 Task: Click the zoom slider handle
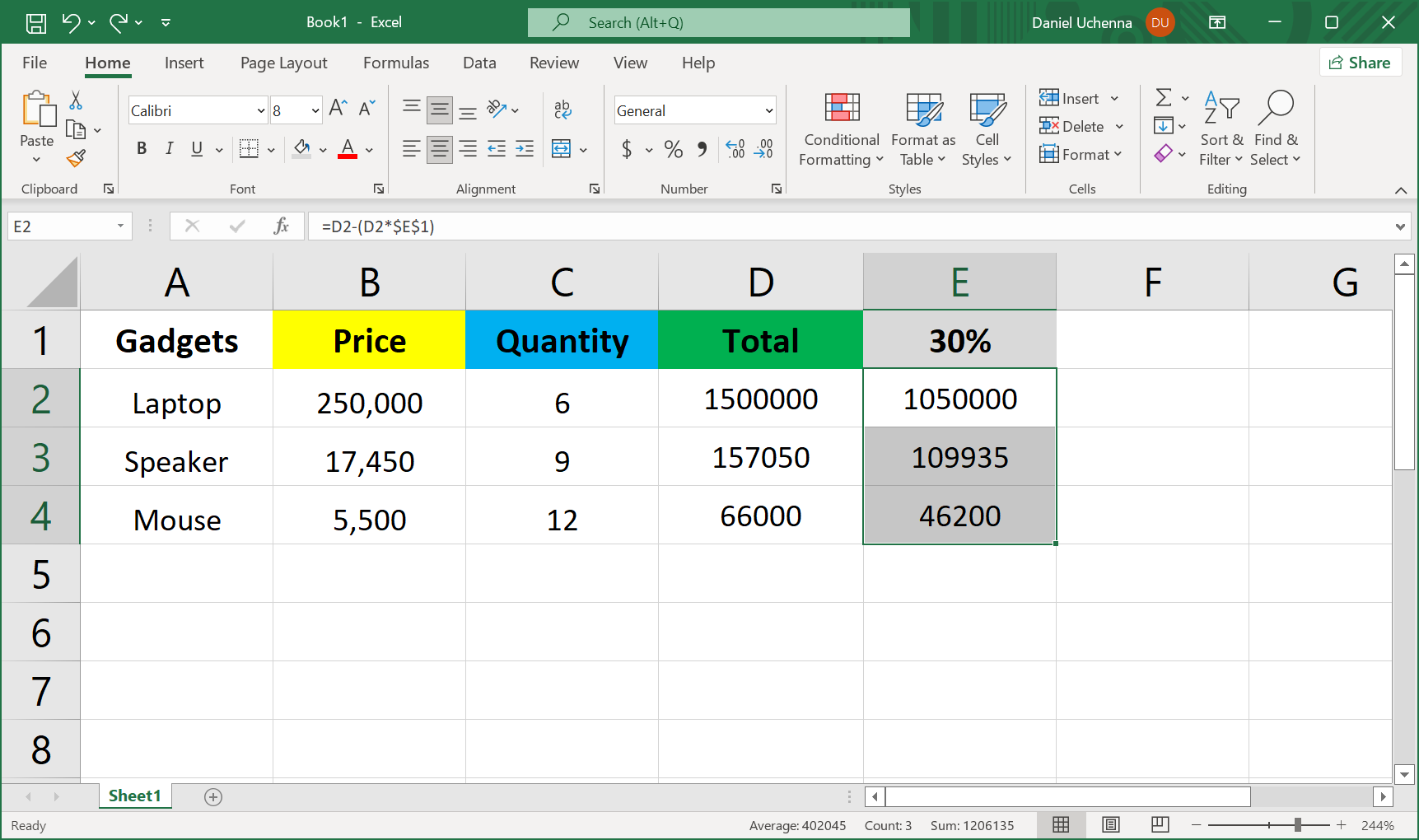click(x=1297, y=824)
